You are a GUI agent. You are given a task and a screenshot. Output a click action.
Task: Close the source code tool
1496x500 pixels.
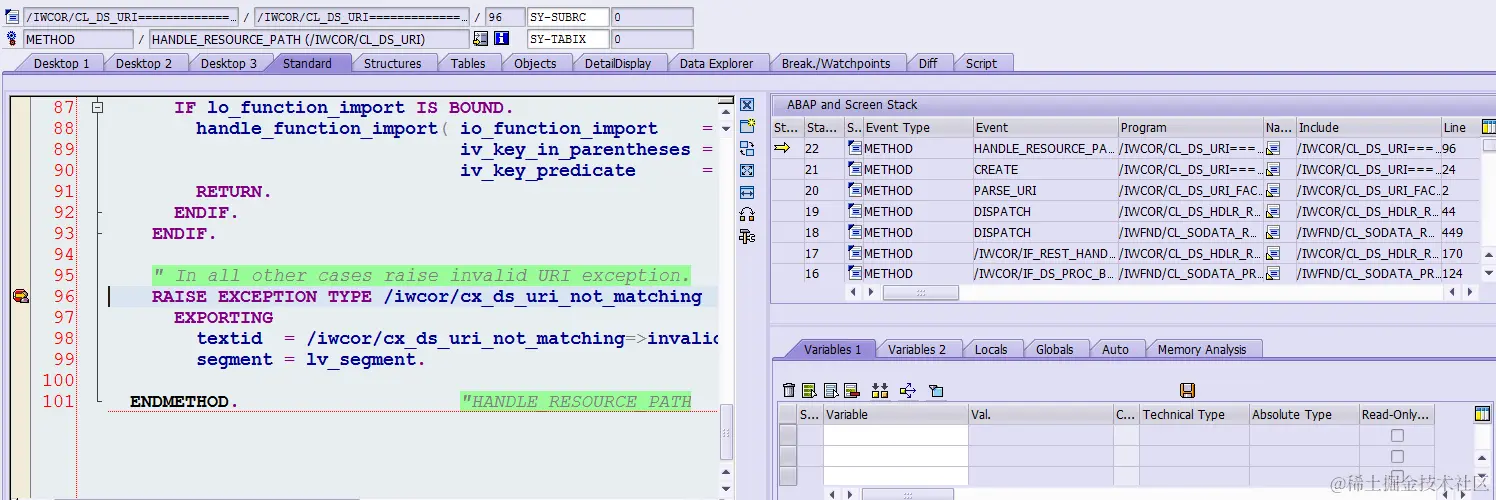[x=747, y=105]
